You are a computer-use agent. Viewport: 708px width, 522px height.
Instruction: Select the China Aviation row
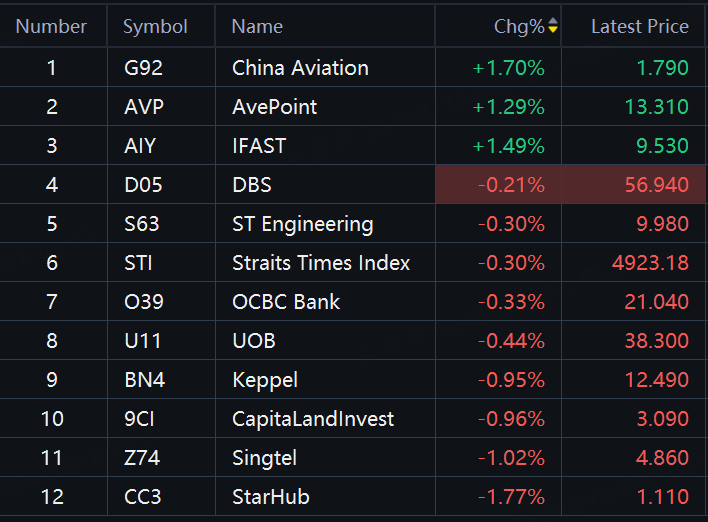click(x=300, y=68)
